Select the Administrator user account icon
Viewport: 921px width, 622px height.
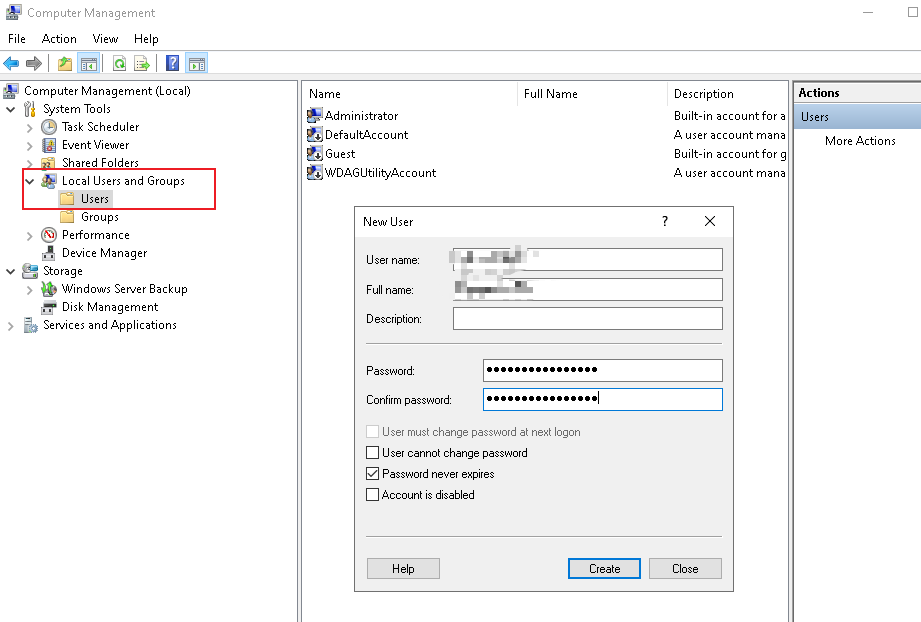click(314, 116)
